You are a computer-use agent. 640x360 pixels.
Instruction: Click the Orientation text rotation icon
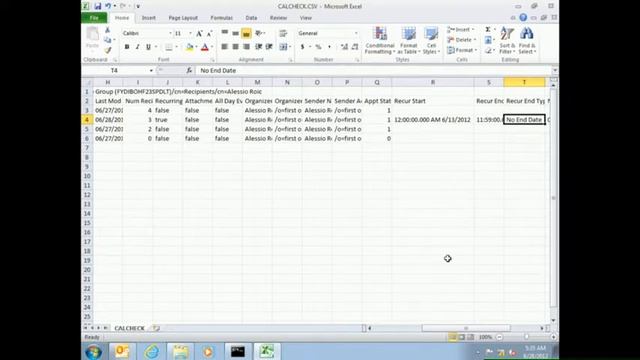[x=259, y=33]
